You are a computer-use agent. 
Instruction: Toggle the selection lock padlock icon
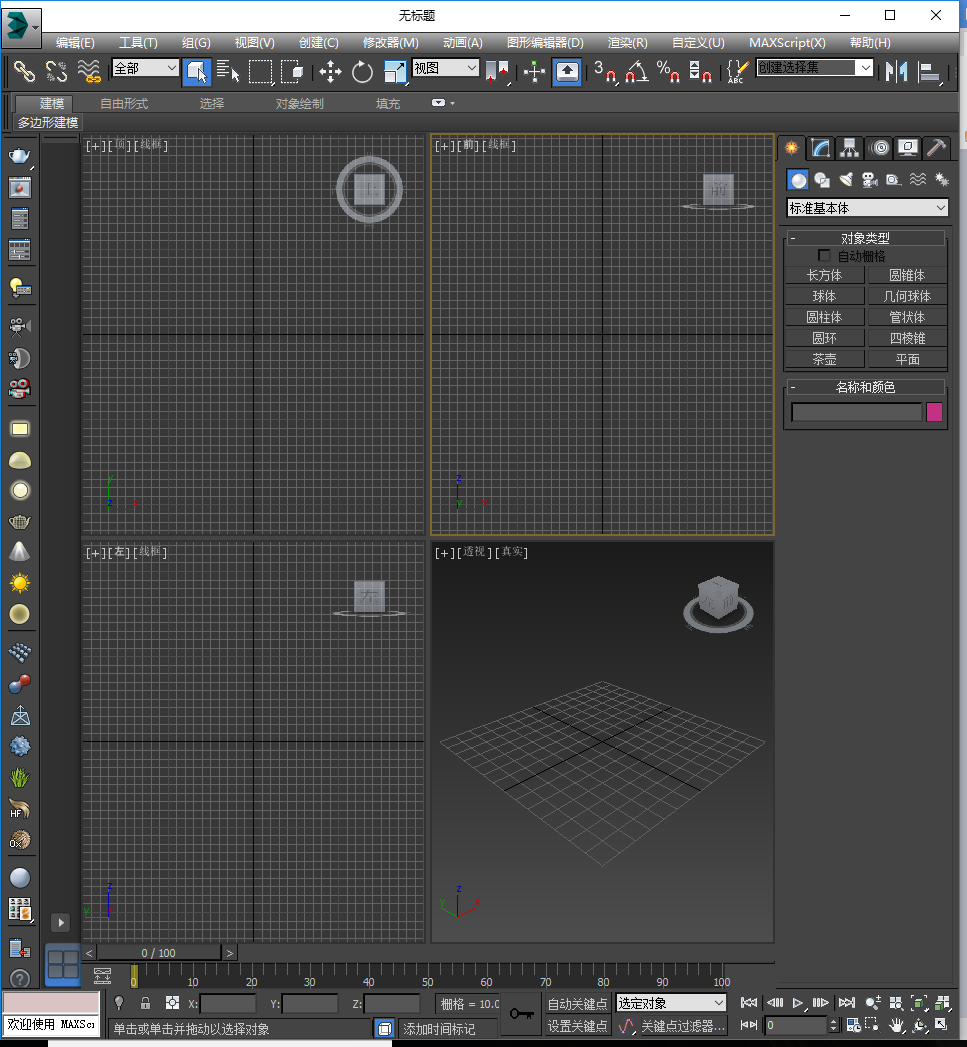coord(145,1003)
